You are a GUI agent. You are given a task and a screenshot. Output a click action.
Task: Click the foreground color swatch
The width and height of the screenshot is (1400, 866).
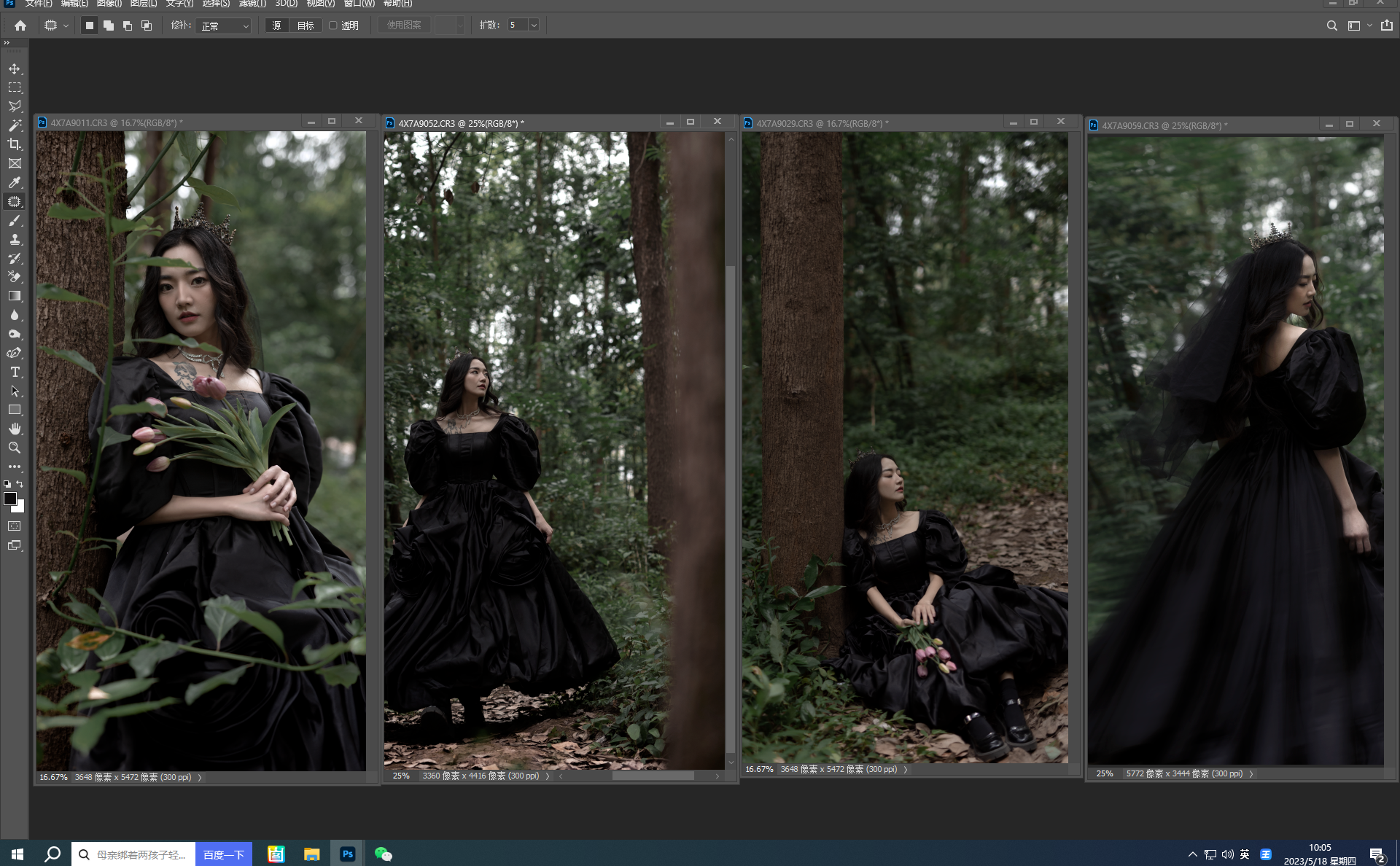tap(10, 499)
